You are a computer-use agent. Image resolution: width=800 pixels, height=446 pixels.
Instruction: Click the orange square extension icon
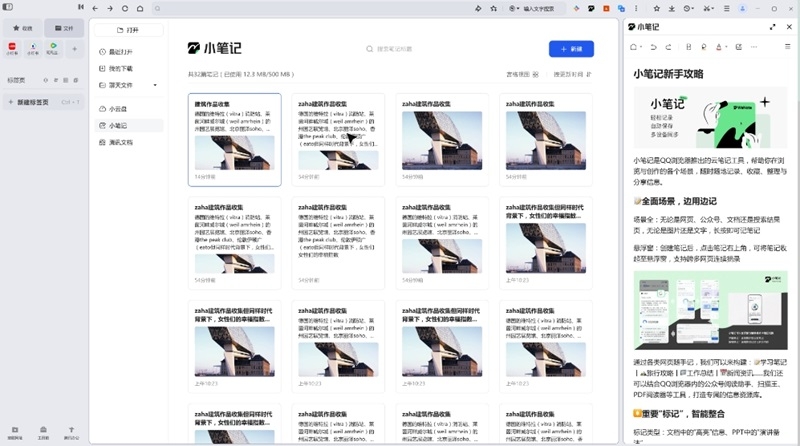(606, 8)
